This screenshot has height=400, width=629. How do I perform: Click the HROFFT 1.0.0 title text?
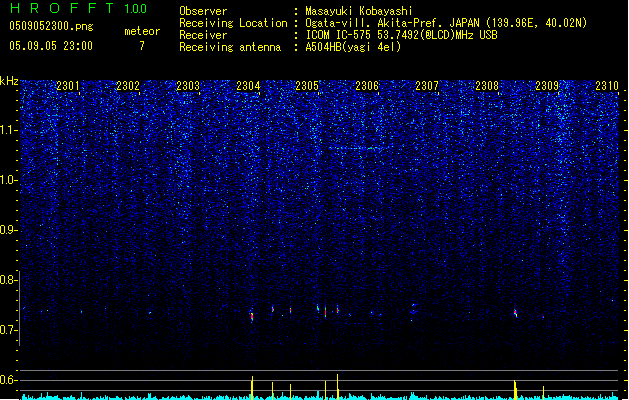pos(78,8)
